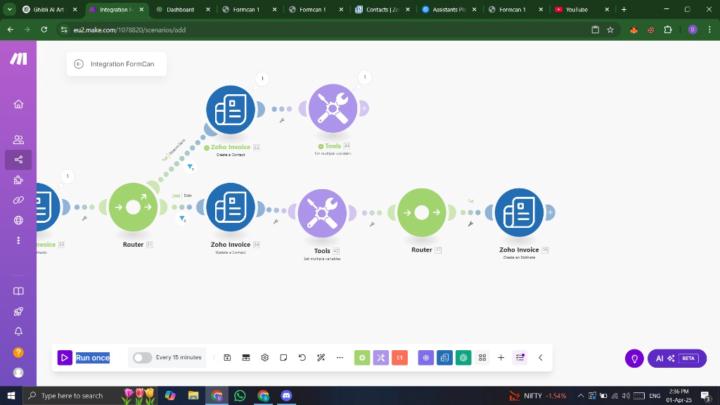Reload the page in the browser

pos(44,30)
